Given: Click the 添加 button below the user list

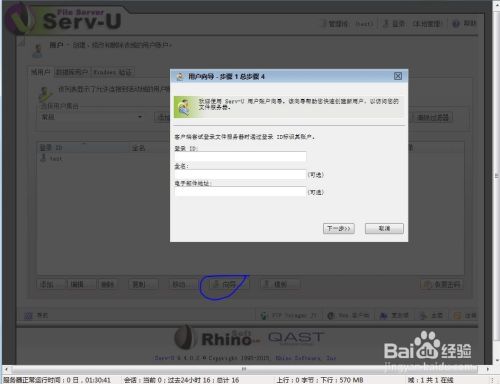Looking at the screenshot, I should [x=50, y=284].
